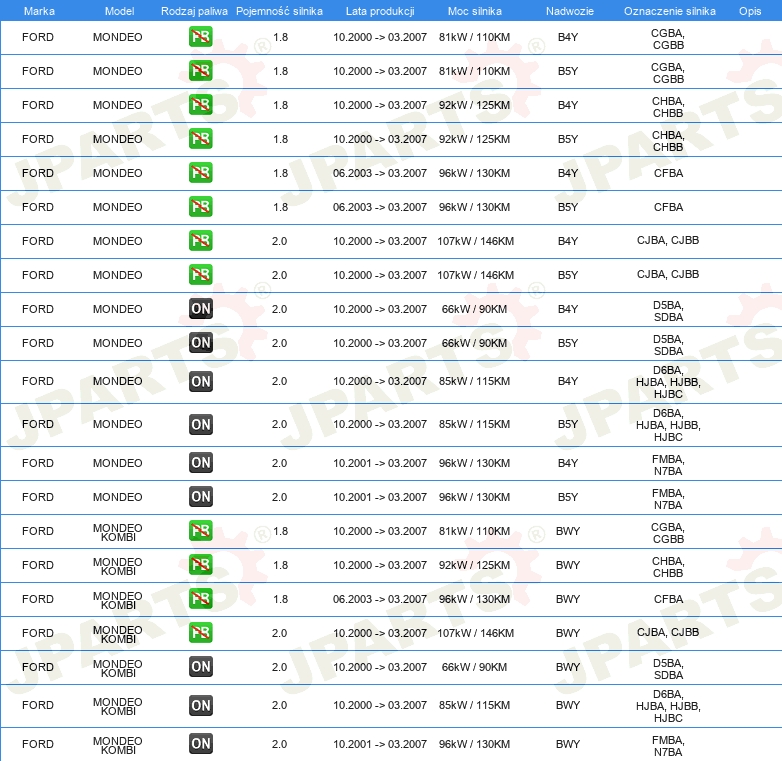Screen dimensions: 782x761
Task: Click ON diesel icon in Mondeo B4Y 66kW row
Action: pos(200,309)
